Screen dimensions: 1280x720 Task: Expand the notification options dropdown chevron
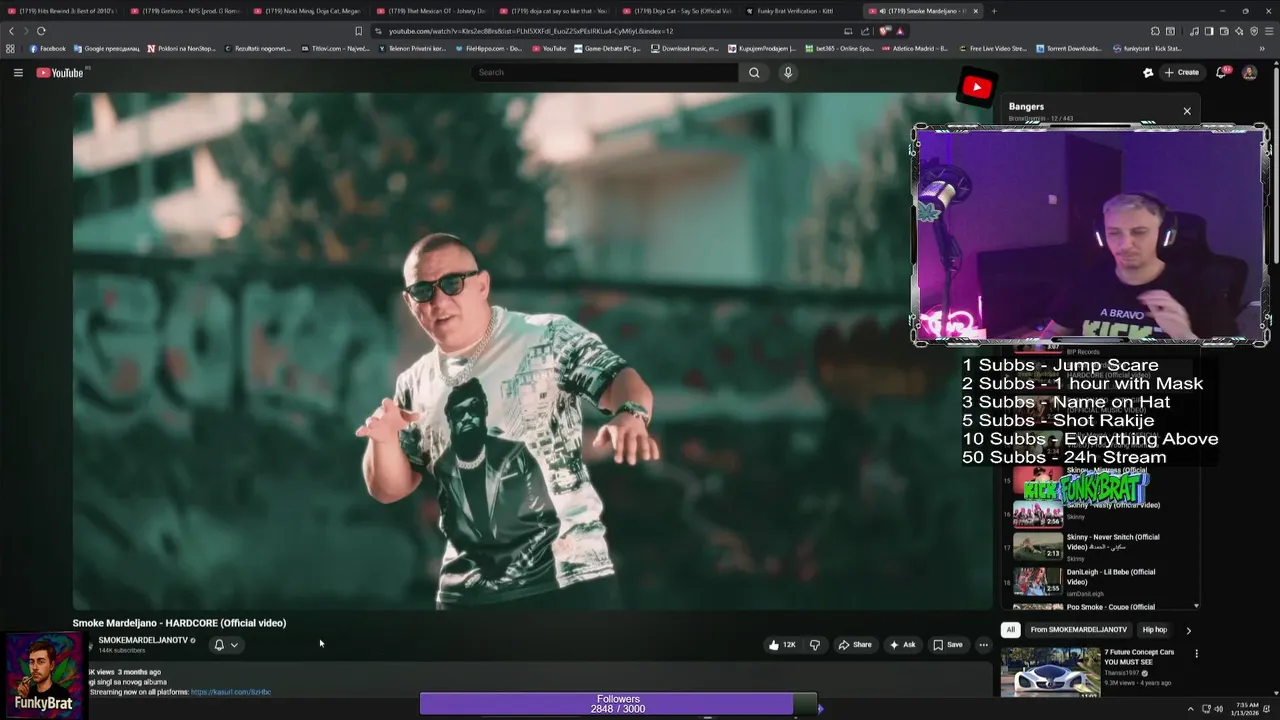pos(234,645)
